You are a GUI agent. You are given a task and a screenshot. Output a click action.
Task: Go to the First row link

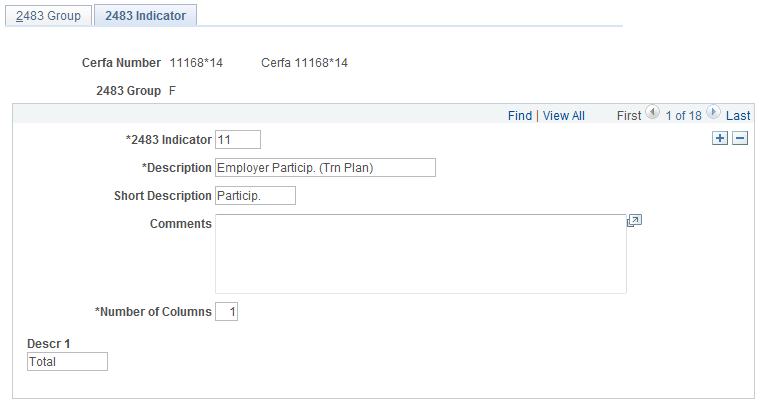click(629, 116)
